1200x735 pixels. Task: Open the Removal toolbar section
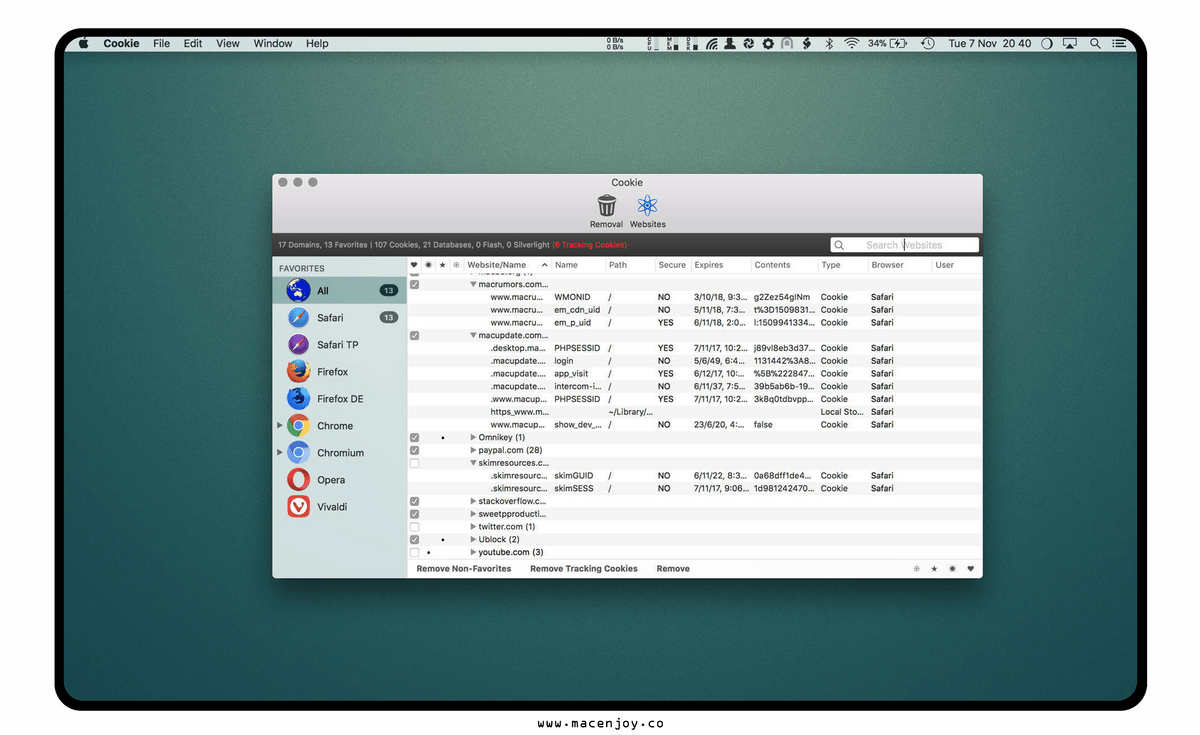tap(606, 211)
